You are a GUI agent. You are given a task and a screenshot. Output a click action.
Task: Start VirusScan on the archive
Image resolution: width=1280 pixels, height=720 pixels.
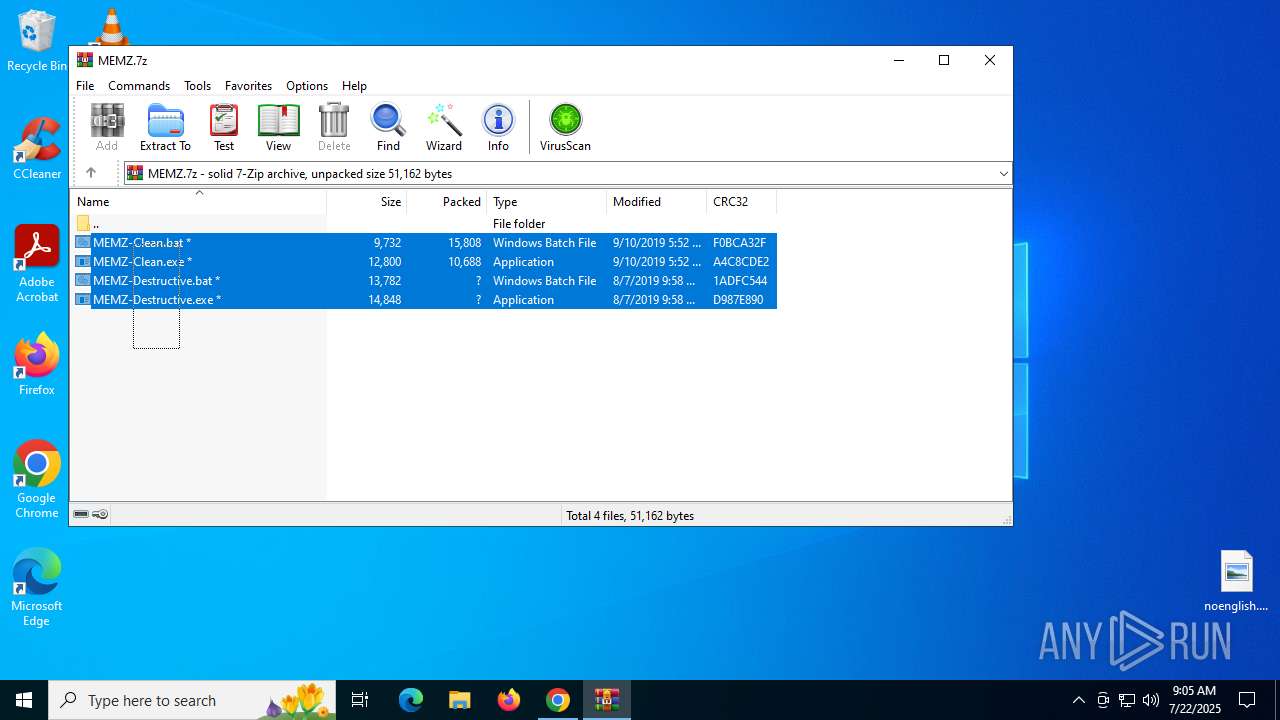(x=565, y=127)
